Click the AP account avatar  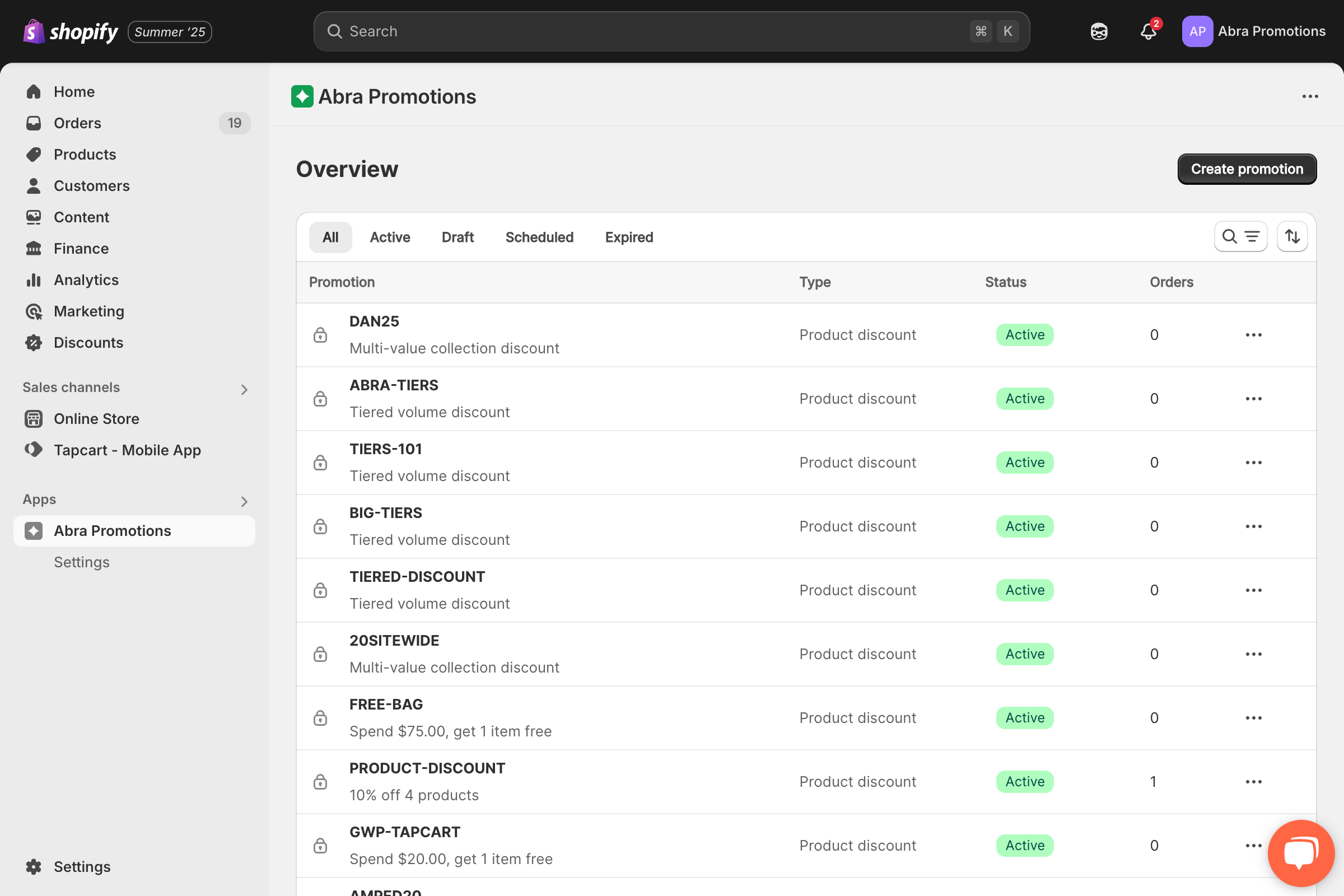pos(1198,31)
